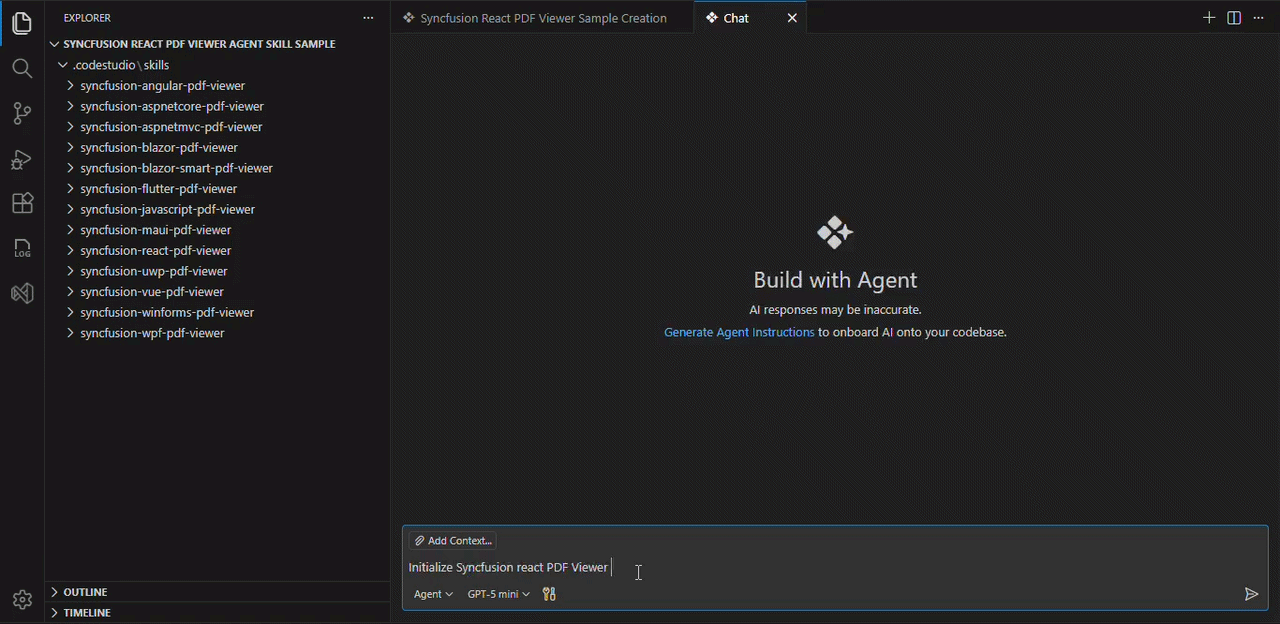This screenshot has width=1280, height=624.
Task: Open the GPT-5 mini model dropdown
Action: coord(498,594)
